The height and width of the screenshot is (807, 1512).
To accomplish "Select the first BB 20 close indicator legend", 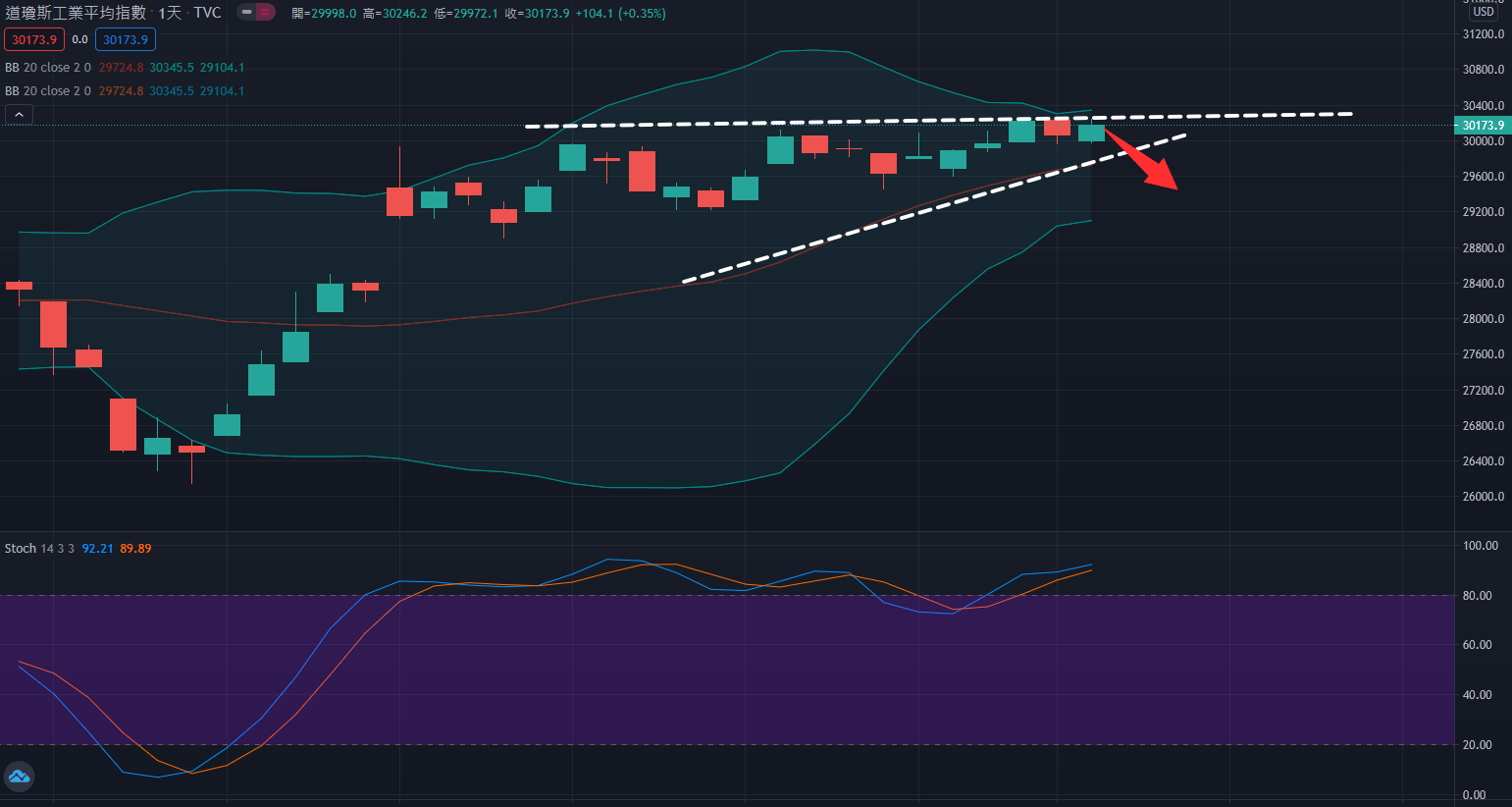I will click(x=47, y=68).
